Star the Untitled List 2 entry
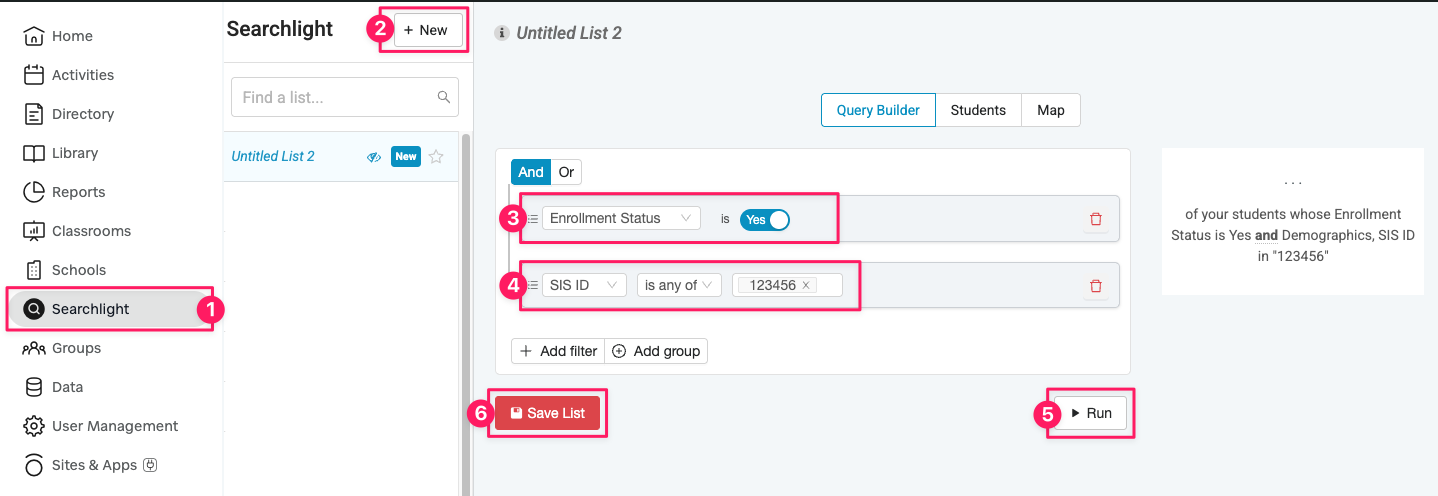This screenshot has width=1438, height=496. coord(436,156)
